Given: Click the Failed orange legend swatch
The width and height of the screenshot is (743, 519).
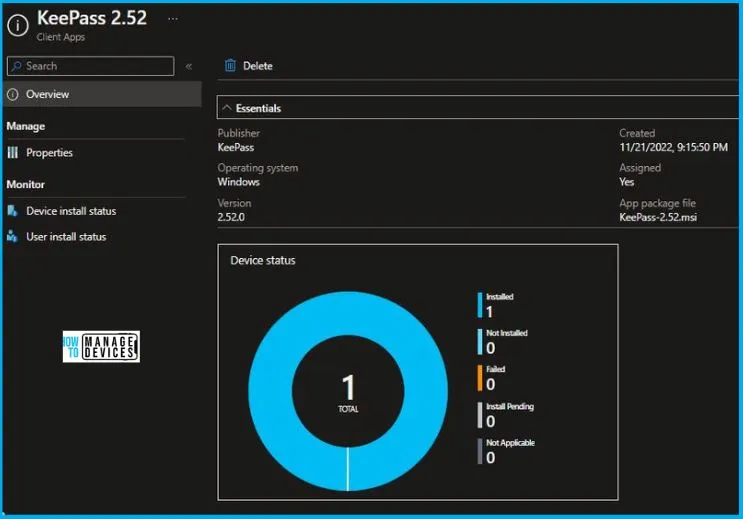Looking at the screenshot, I should click(480, 378).
